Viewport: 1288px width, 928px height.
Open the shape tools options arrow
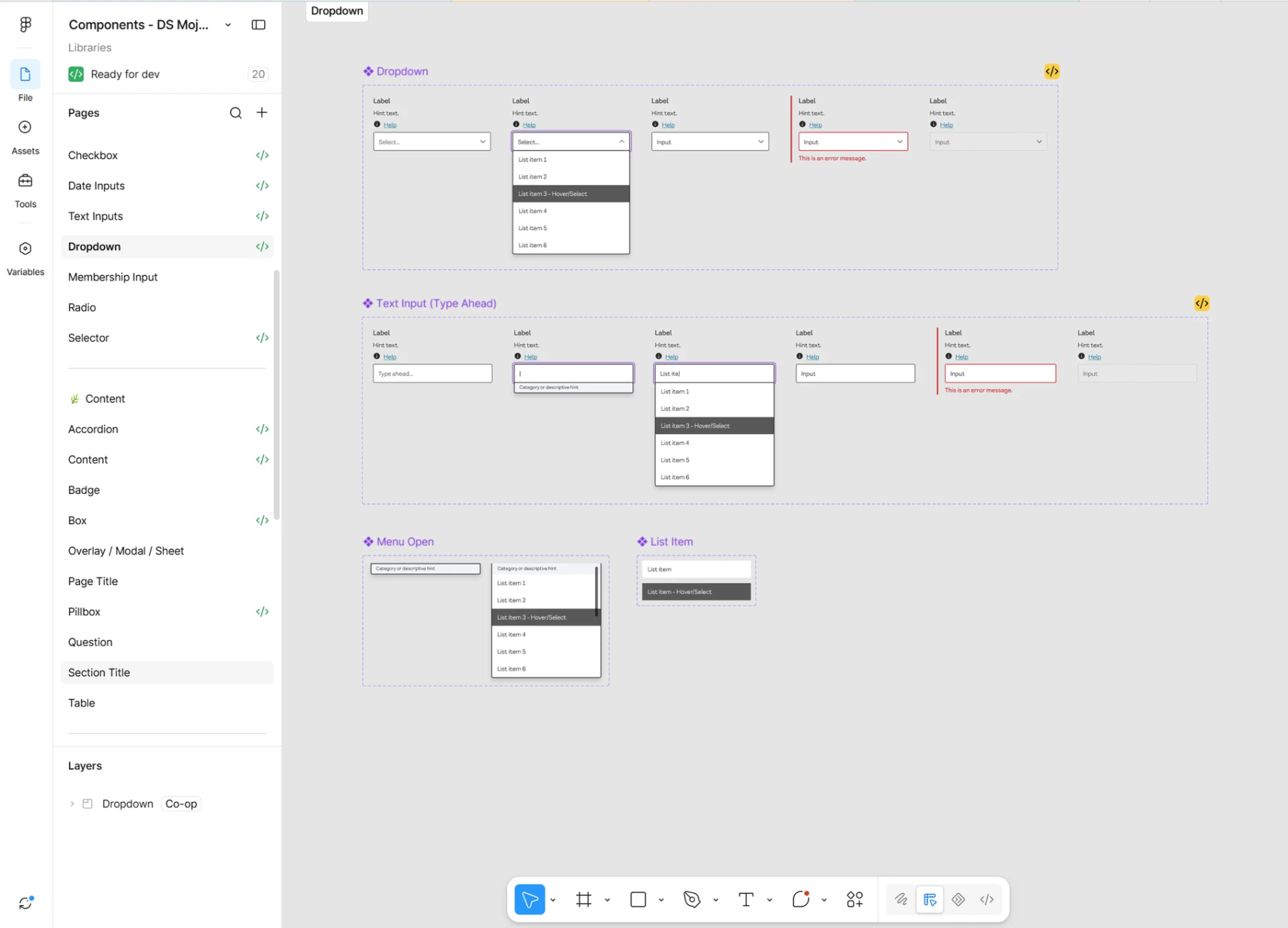pyautogui.click(x=661, y=900)
